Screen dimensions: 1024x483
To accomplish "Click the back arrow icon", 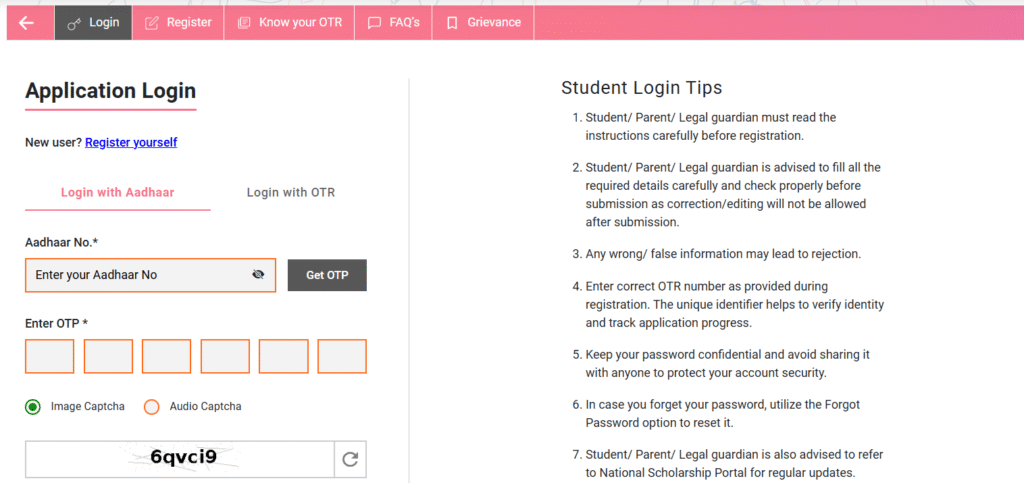I will 26,23.
